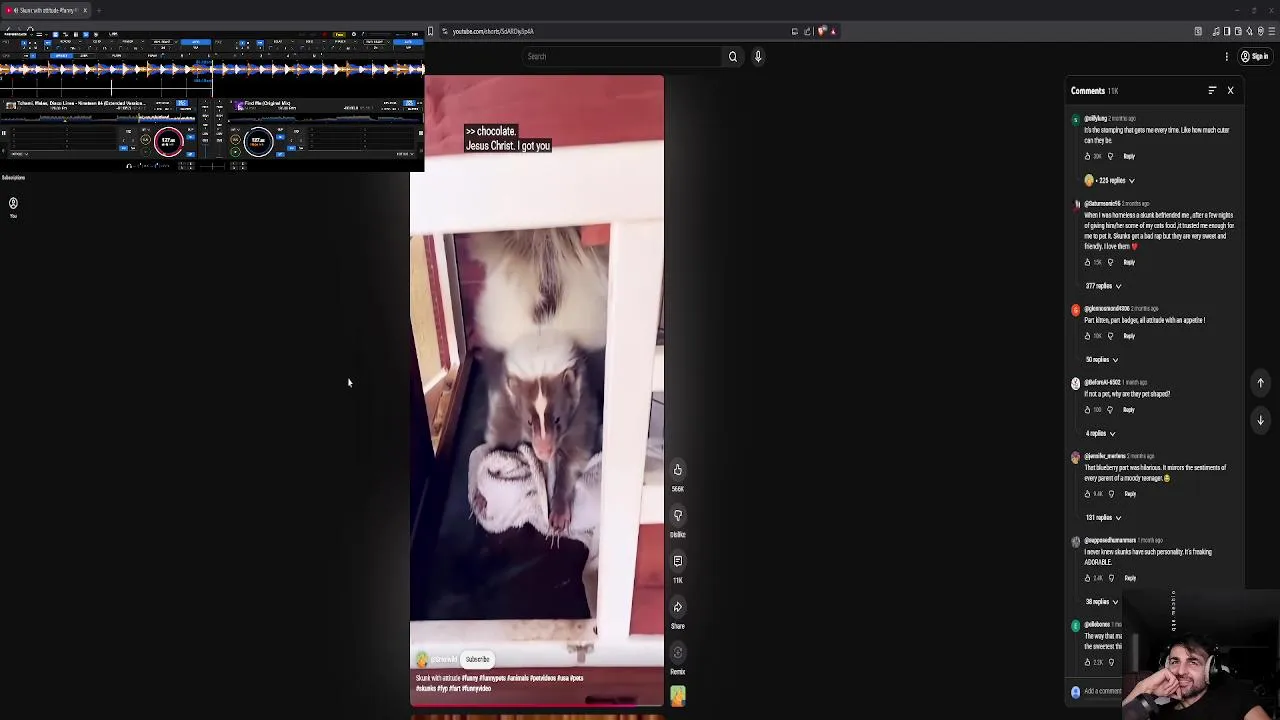Reply to the 'stomping that gets me' comment

tap(1129, 157)
